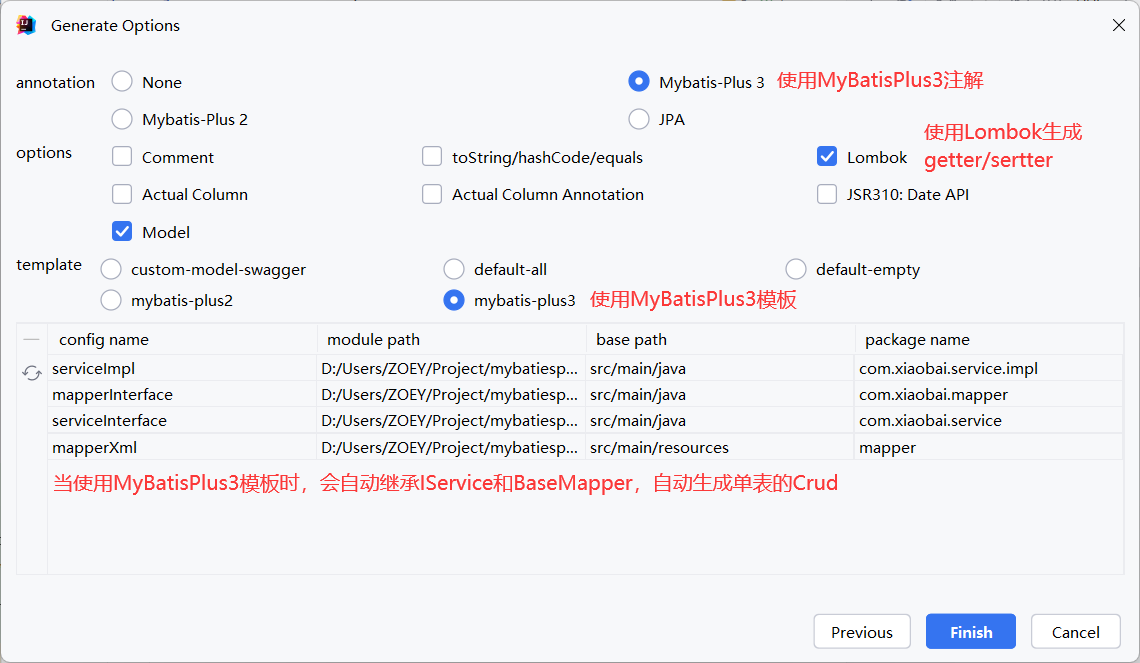Click the dash icon in the table's first column header
The width and height of the screenshot is (1140, 663).
point(31,339)
